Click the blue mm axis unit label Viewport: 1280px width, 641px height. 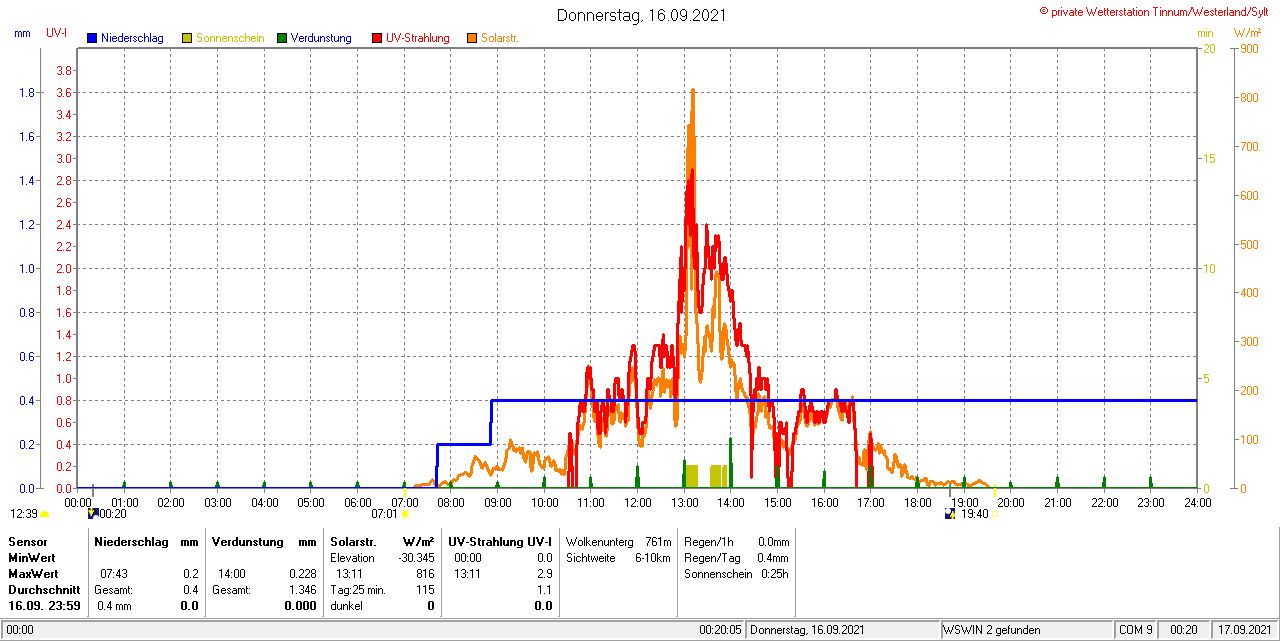(x=22, y=33)
